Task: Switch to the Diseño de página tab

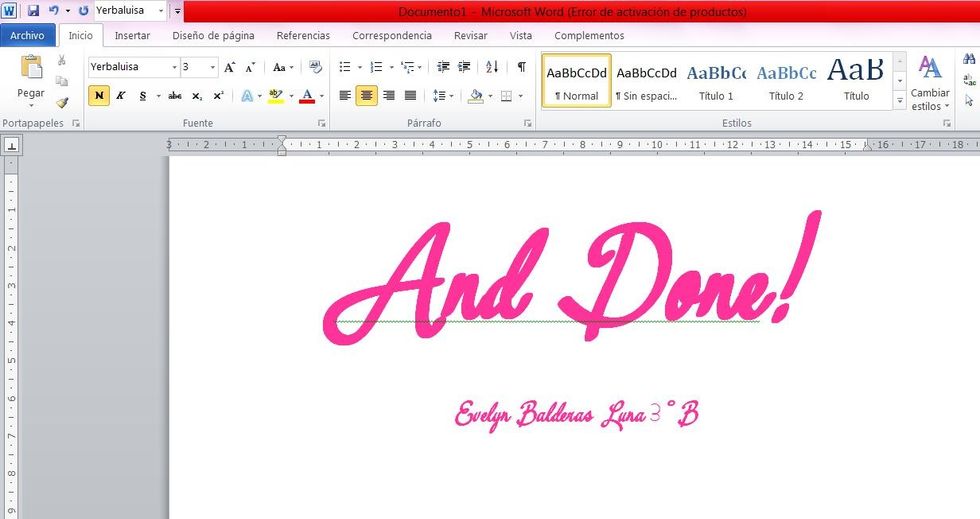Action: click(213, 36)
